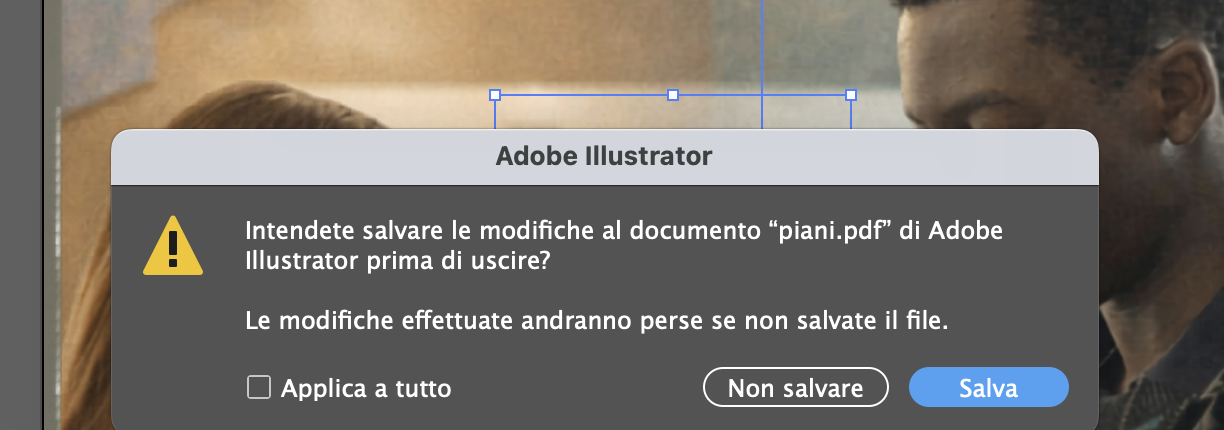Select the top-left bounding box handle
This screenshot has width=1224, height=430.
click(495, 95)
